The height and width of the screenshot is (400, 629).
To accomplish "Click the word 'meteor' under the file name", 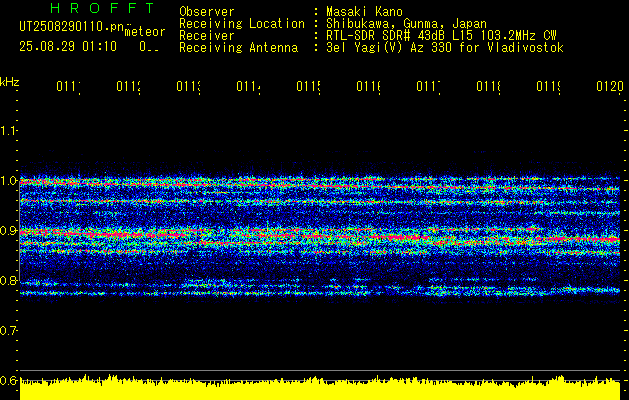I will 145,32.
